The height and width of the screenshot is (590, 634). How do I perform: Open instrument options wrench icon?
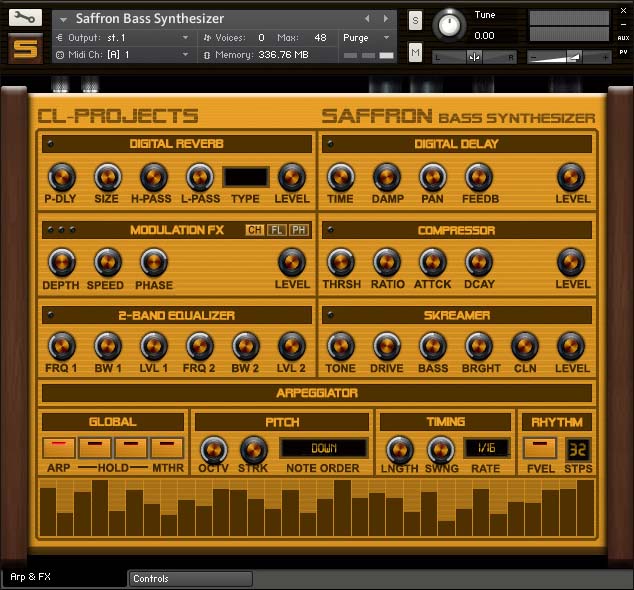pyautogui.click(x=25, y=17)
